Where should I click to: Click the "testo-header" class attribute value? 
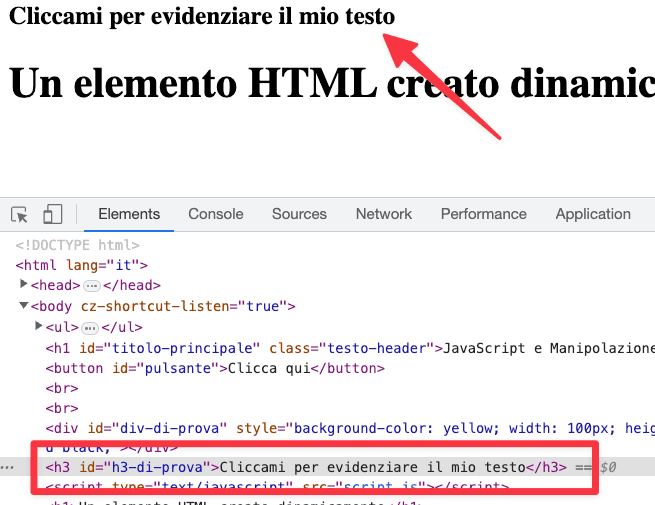(379, 348)
